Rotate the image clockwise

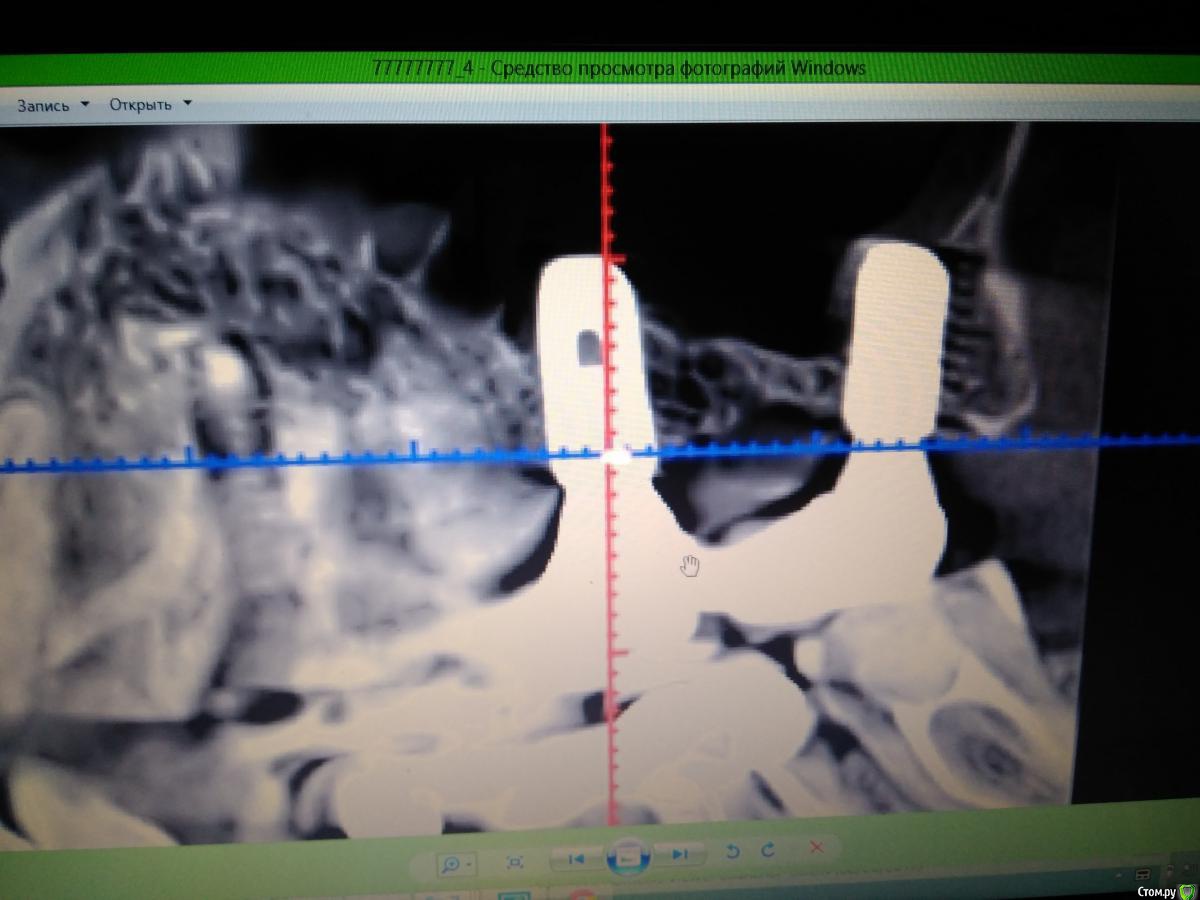click(x=768, y=850)
